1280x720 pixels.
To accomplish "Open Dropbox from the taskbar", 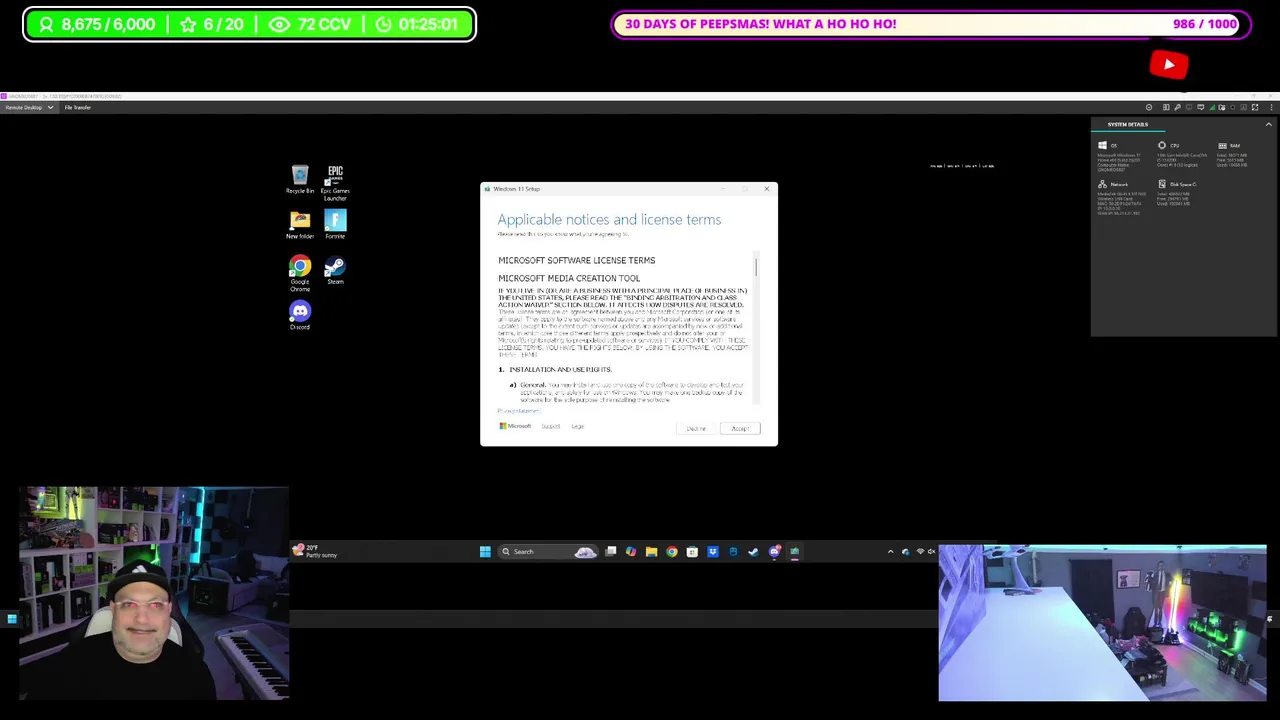I will click(713, 552).
